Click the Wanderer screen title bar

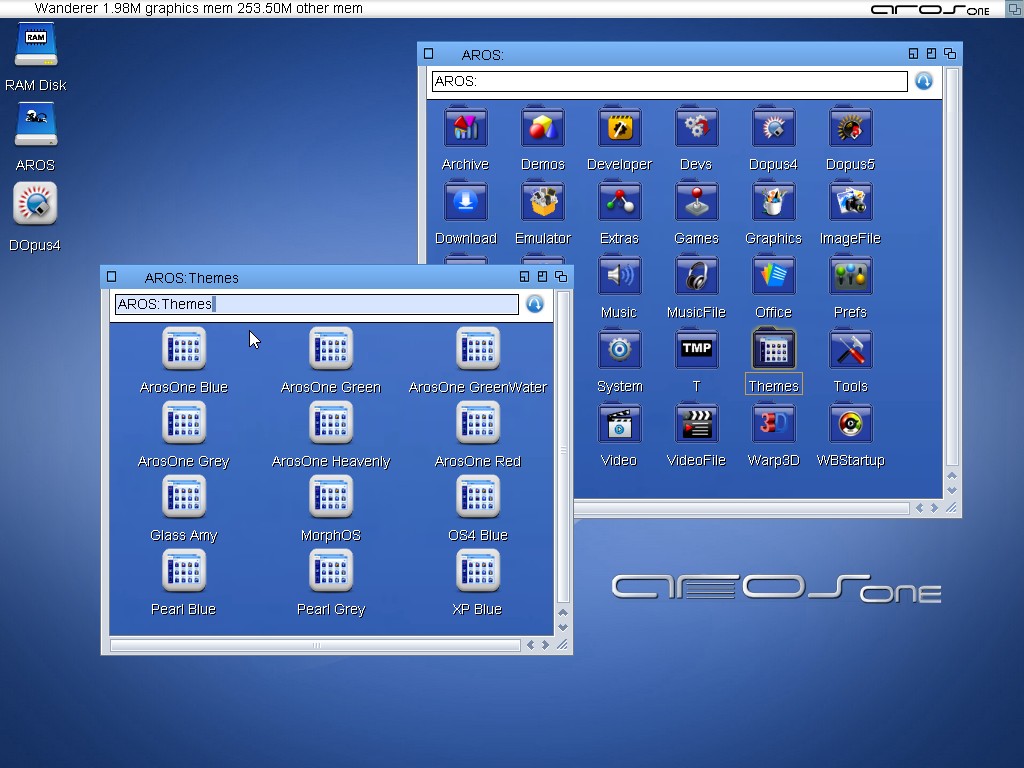tap(400, 8)
